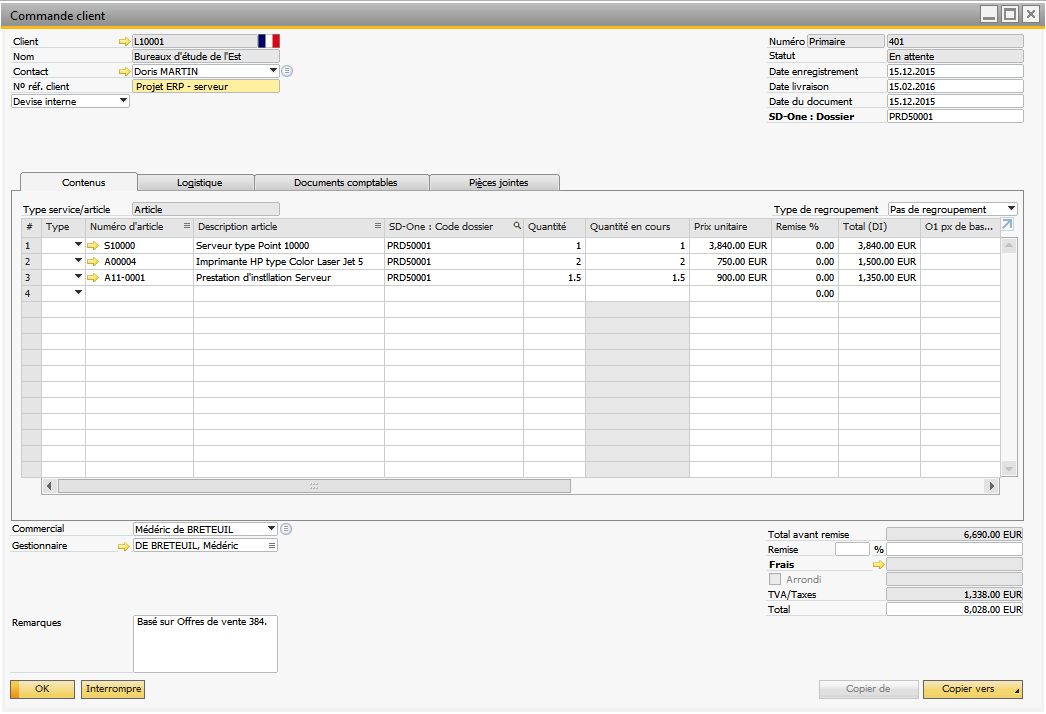Open the Gestionnaire link arrow
Screen dimensions: 1046x714
[x=125, y=546]
